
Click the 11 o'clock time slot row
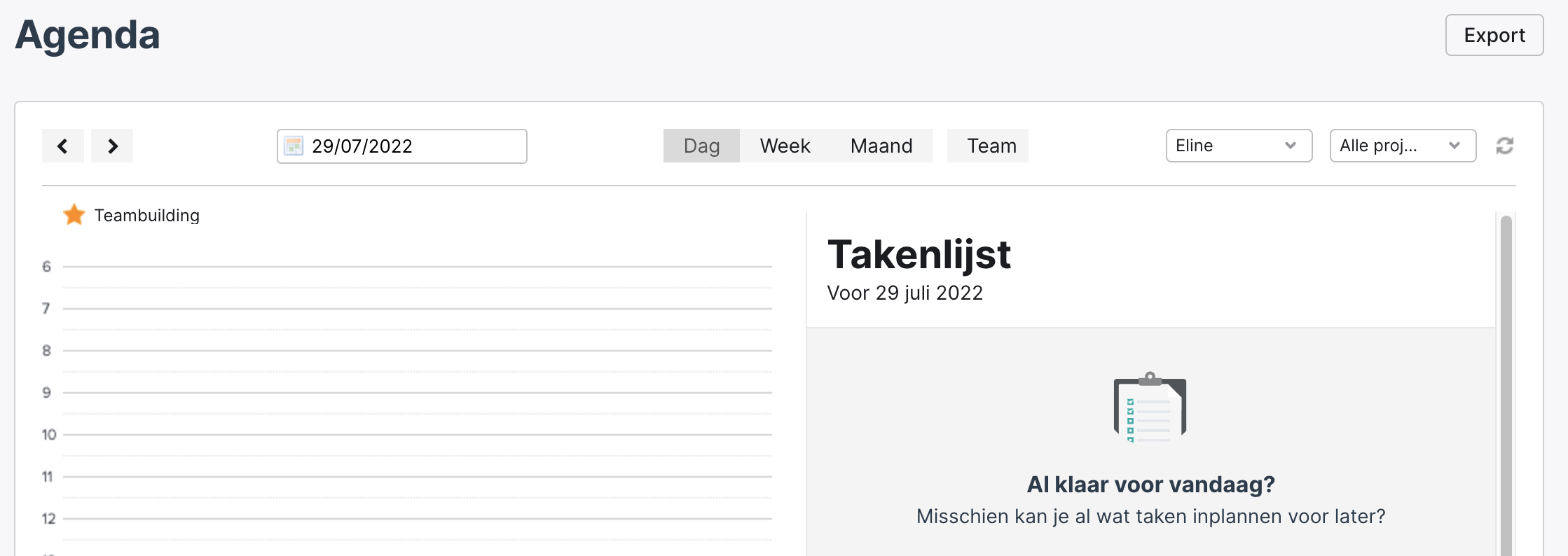pos(417,497)
